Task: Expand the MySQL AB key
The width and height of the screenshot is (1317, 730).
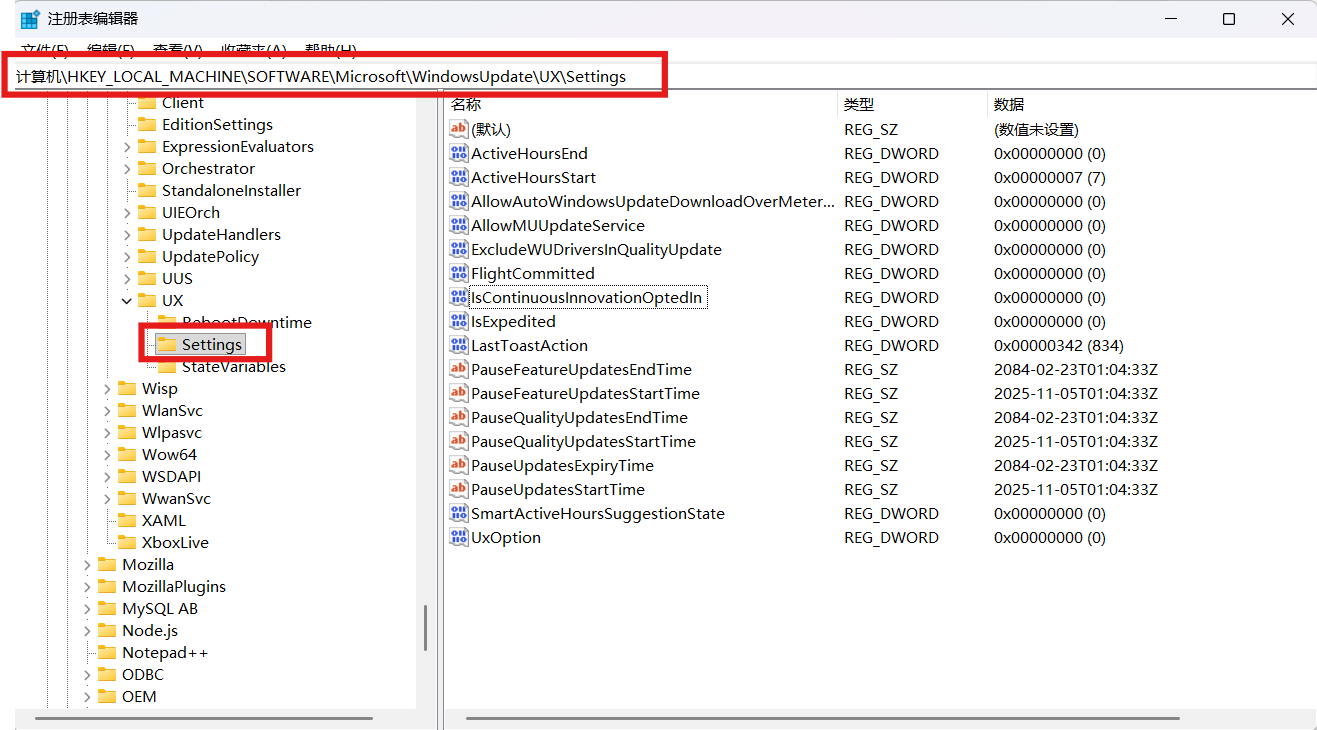Action: click(87, 608)
